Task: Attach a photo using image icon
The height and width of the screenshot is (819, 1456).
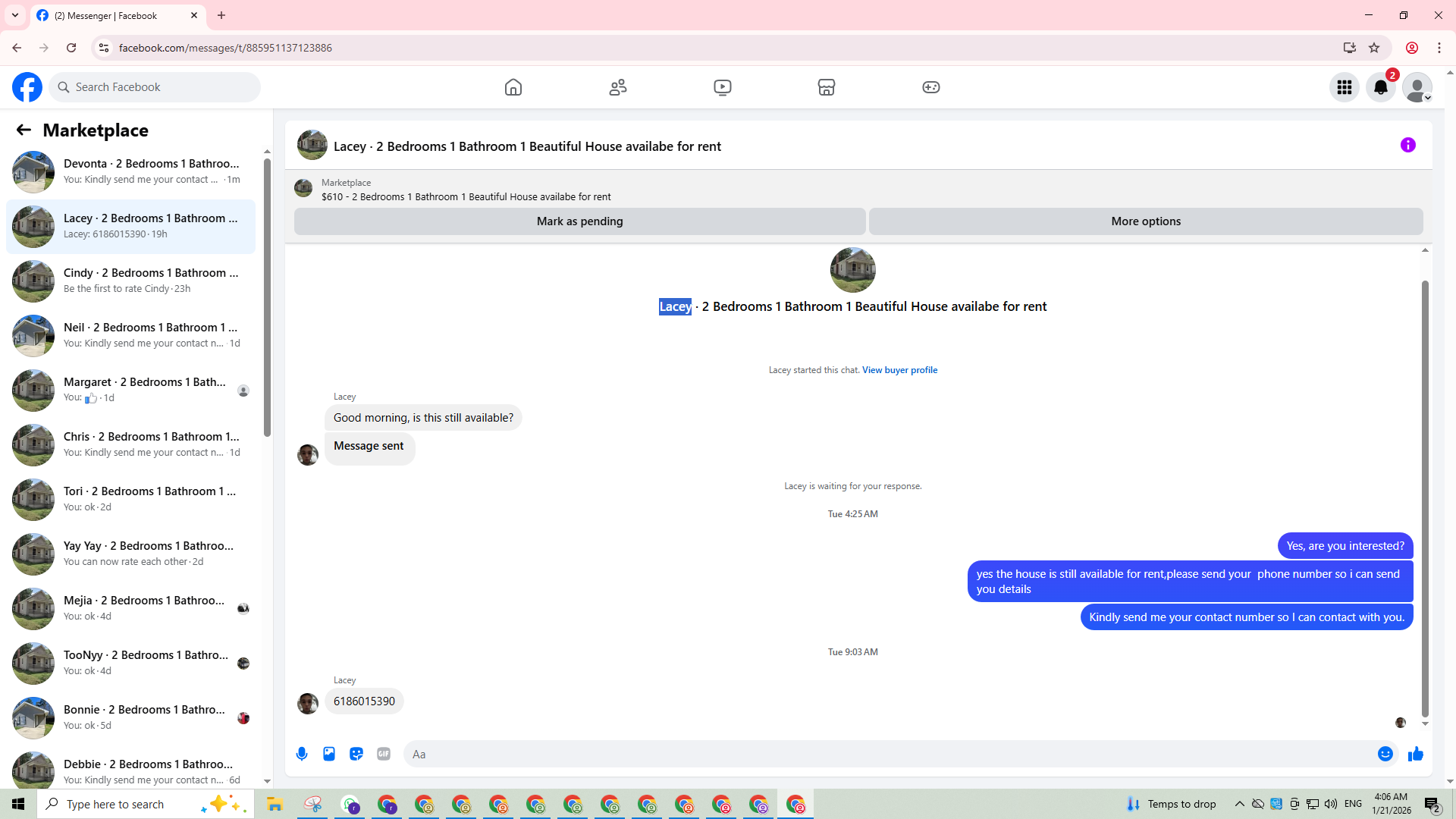Action: [x=329, y=754]
